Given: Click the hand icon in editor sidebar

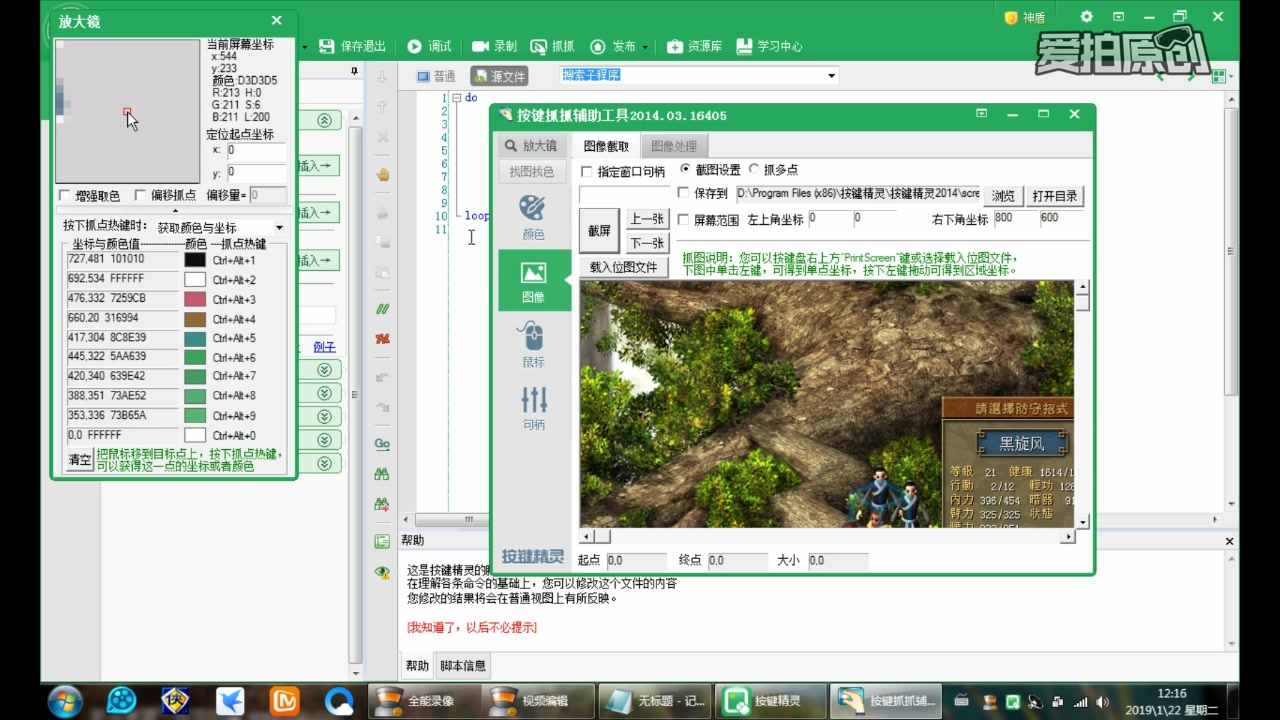Looking at the screenshot, I should [x=382, y=174].
